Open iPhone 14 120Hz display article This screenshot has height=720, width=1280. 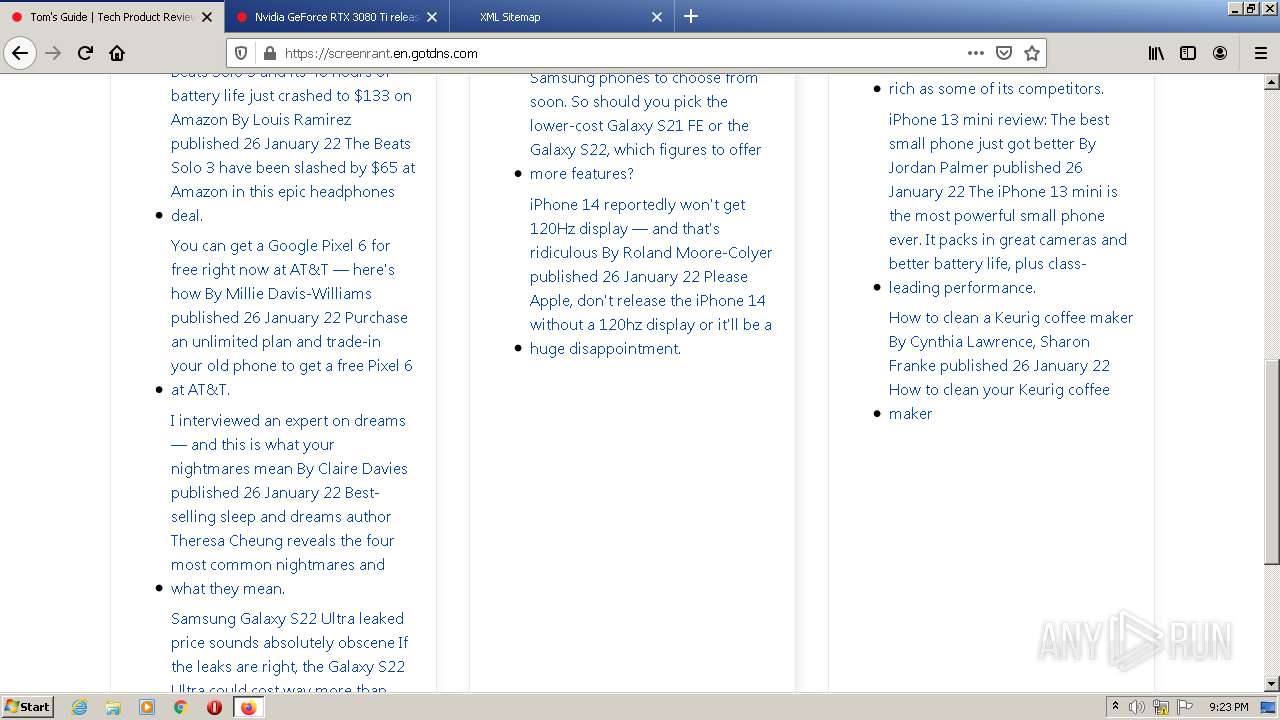[x=651, y=276]
